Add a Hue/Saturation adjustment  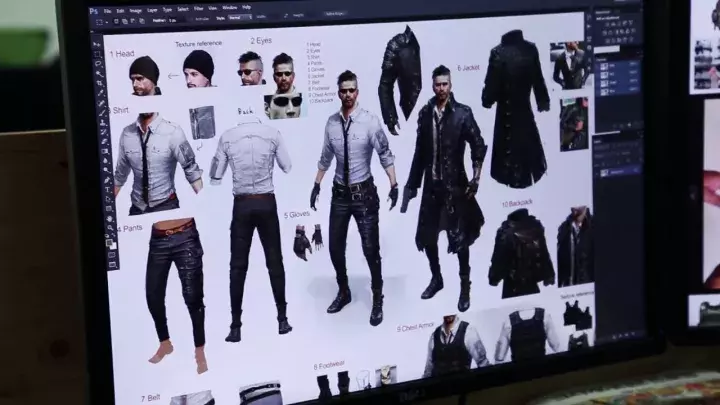point(607,33)
